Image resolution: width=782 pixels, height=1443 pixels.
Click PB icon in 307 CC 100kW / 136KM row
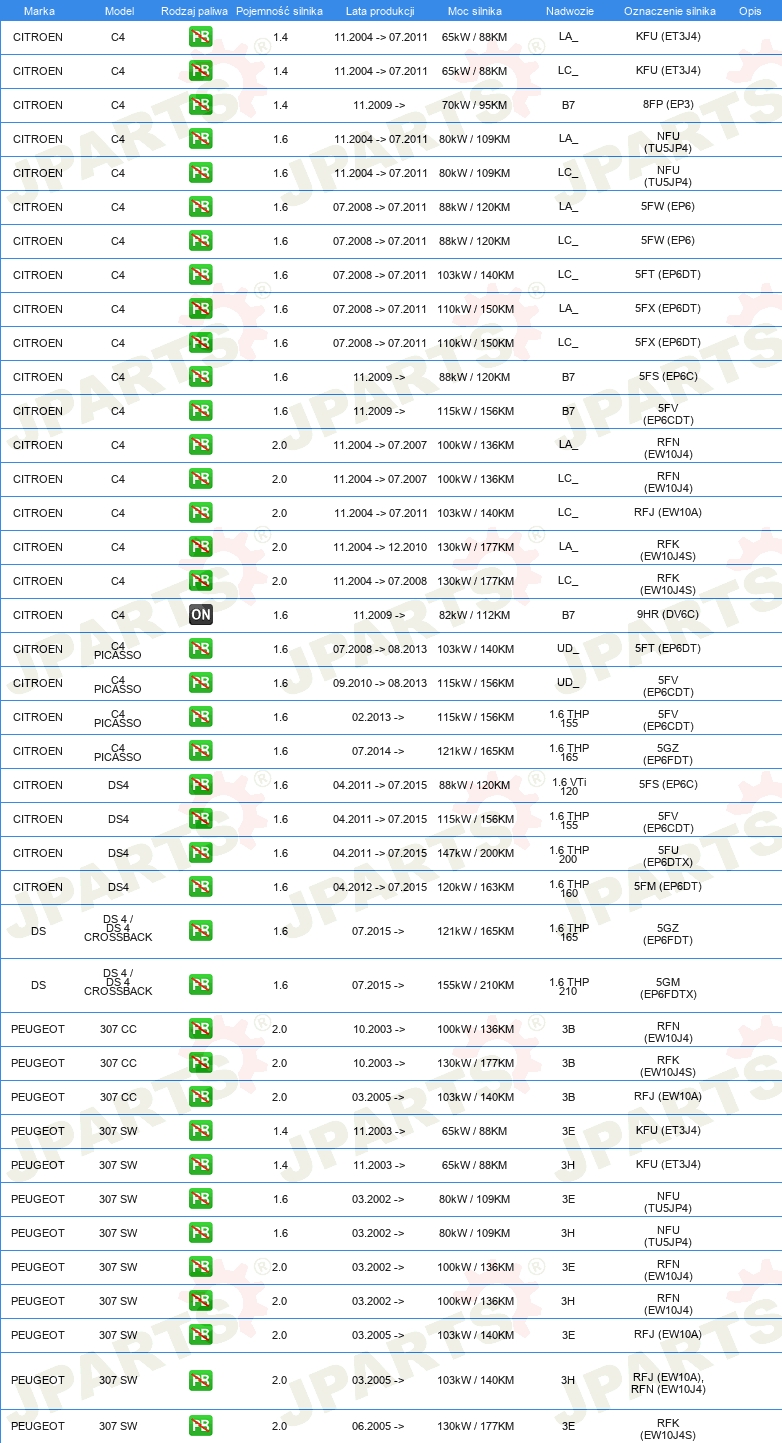(200, 1029)
